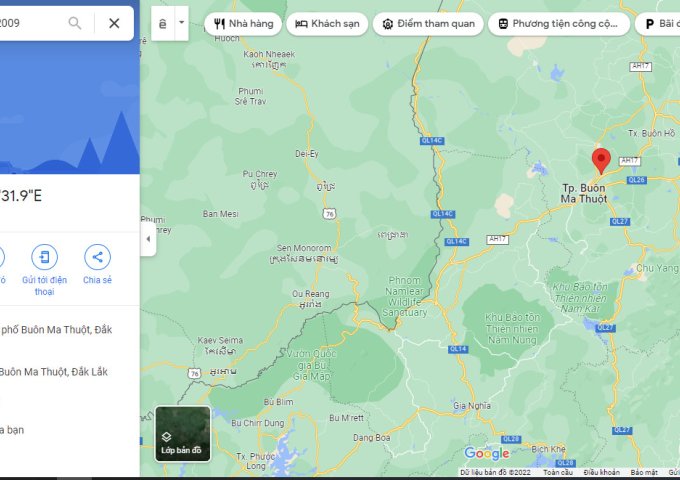Image resolution: width=680 pixels, height=480 pixels.
Task: Expand the dropdown arrow beside the bell icon
Action: (x=182, y=23)
